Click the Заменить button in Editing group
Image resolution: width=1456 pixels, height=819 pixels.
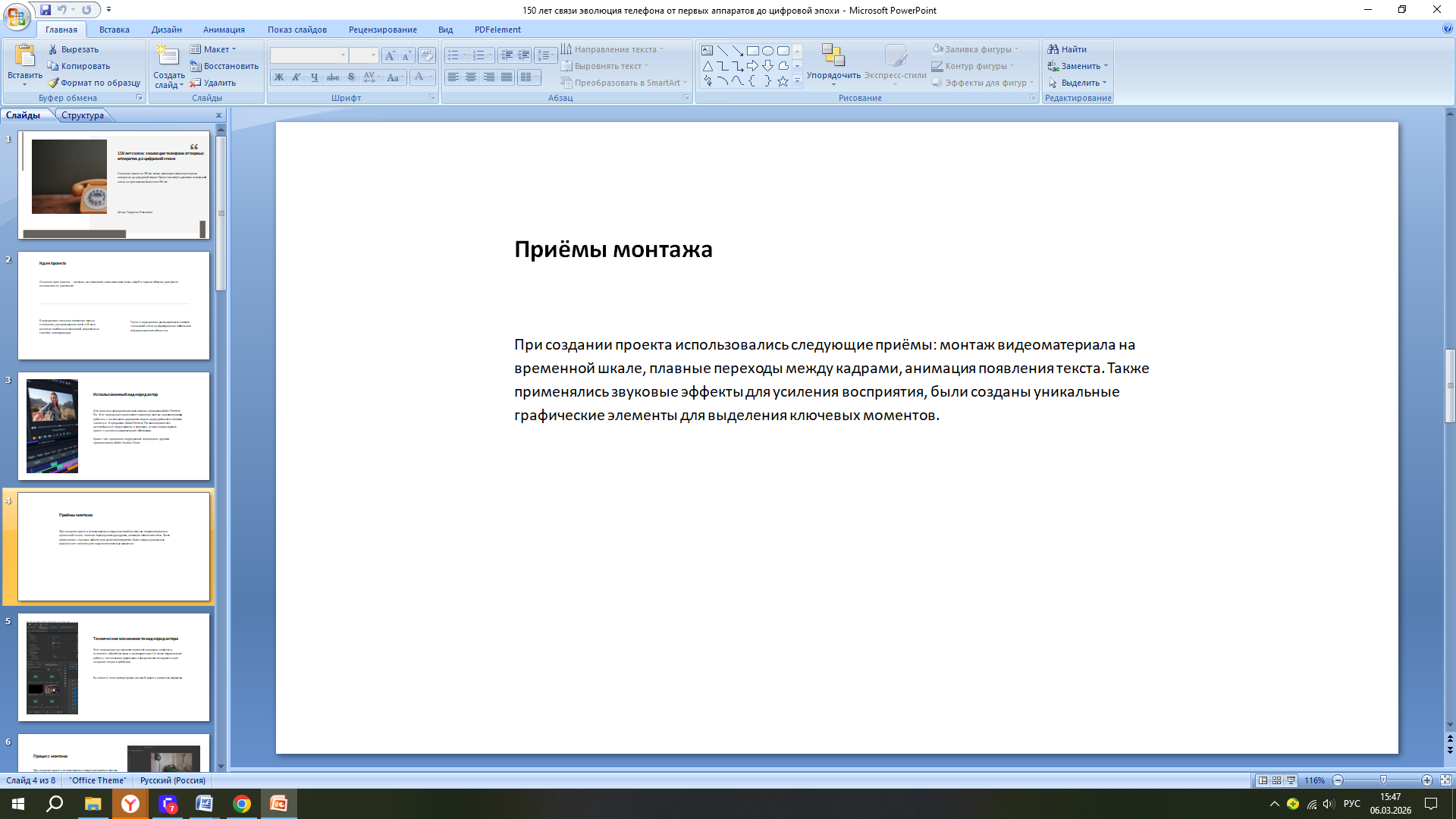coord(1079,66)
